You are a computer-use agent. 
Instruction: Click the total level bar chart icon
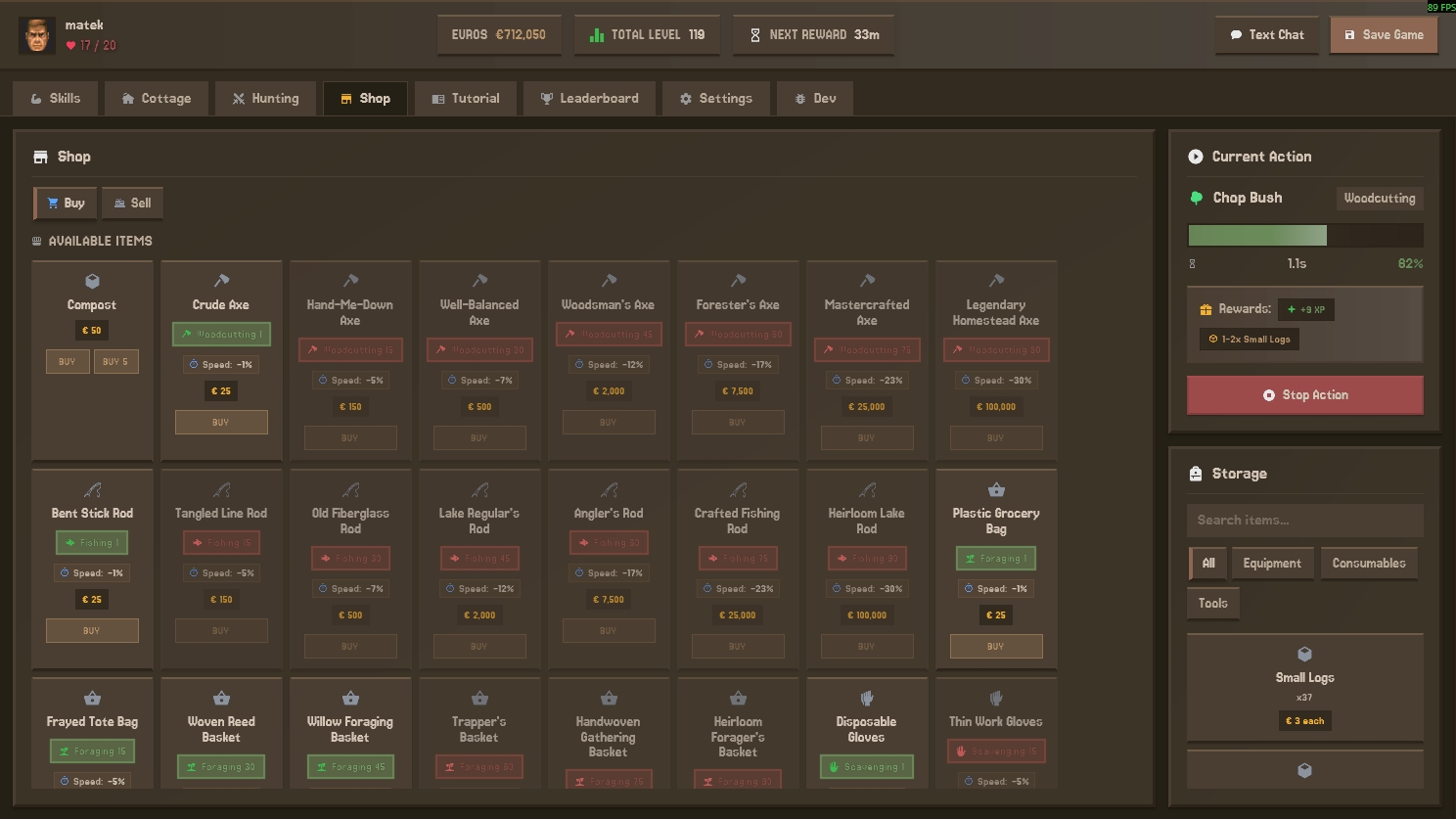click(x=597, y=35)
